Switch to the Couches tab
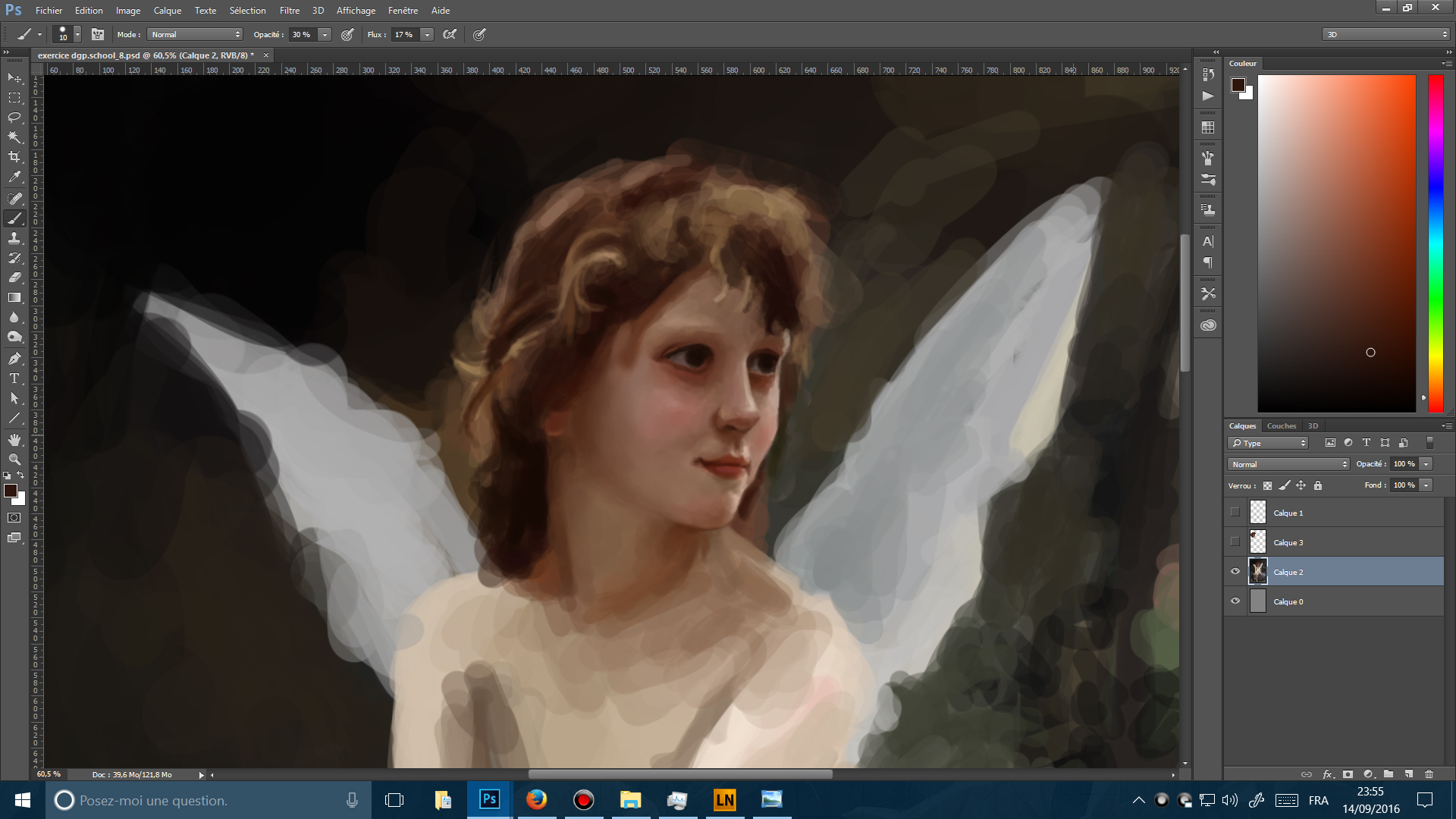The height and width of the screenshot is (819, 1456). click(1282, 426)
